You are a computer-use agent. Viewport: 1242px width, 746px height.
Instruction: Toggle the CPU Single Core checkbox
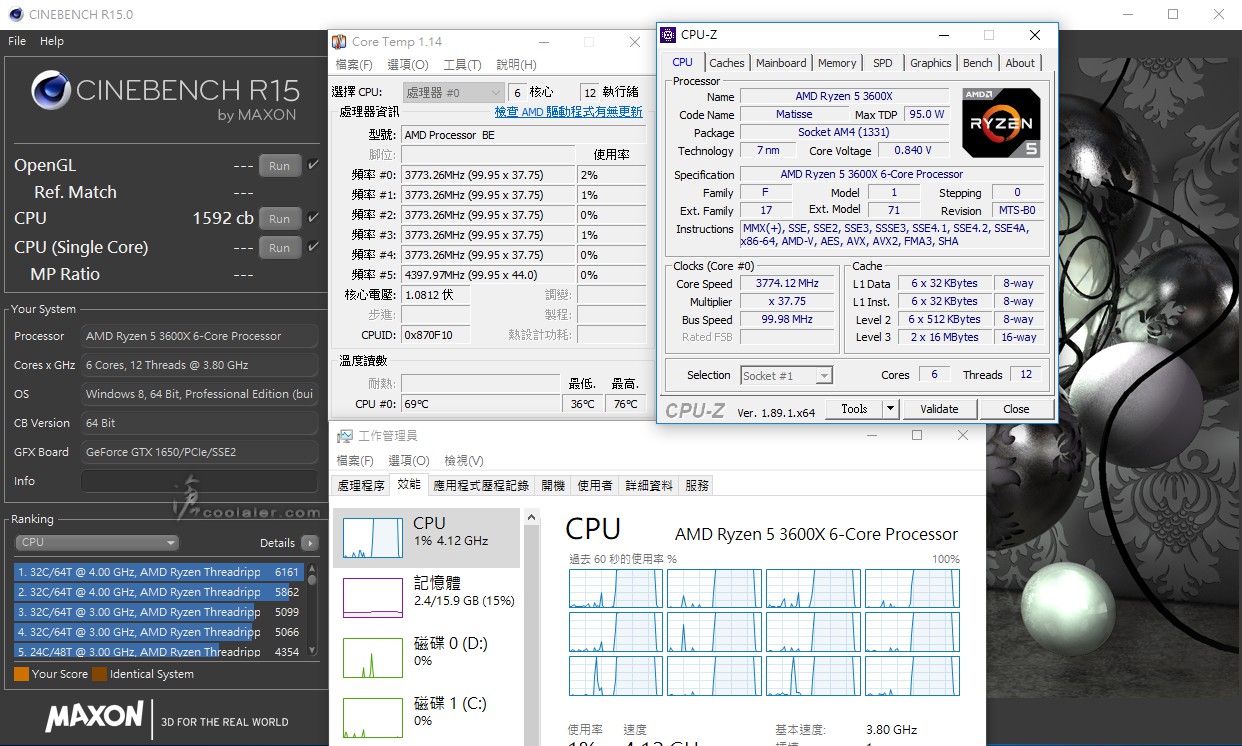click(313, 246)
